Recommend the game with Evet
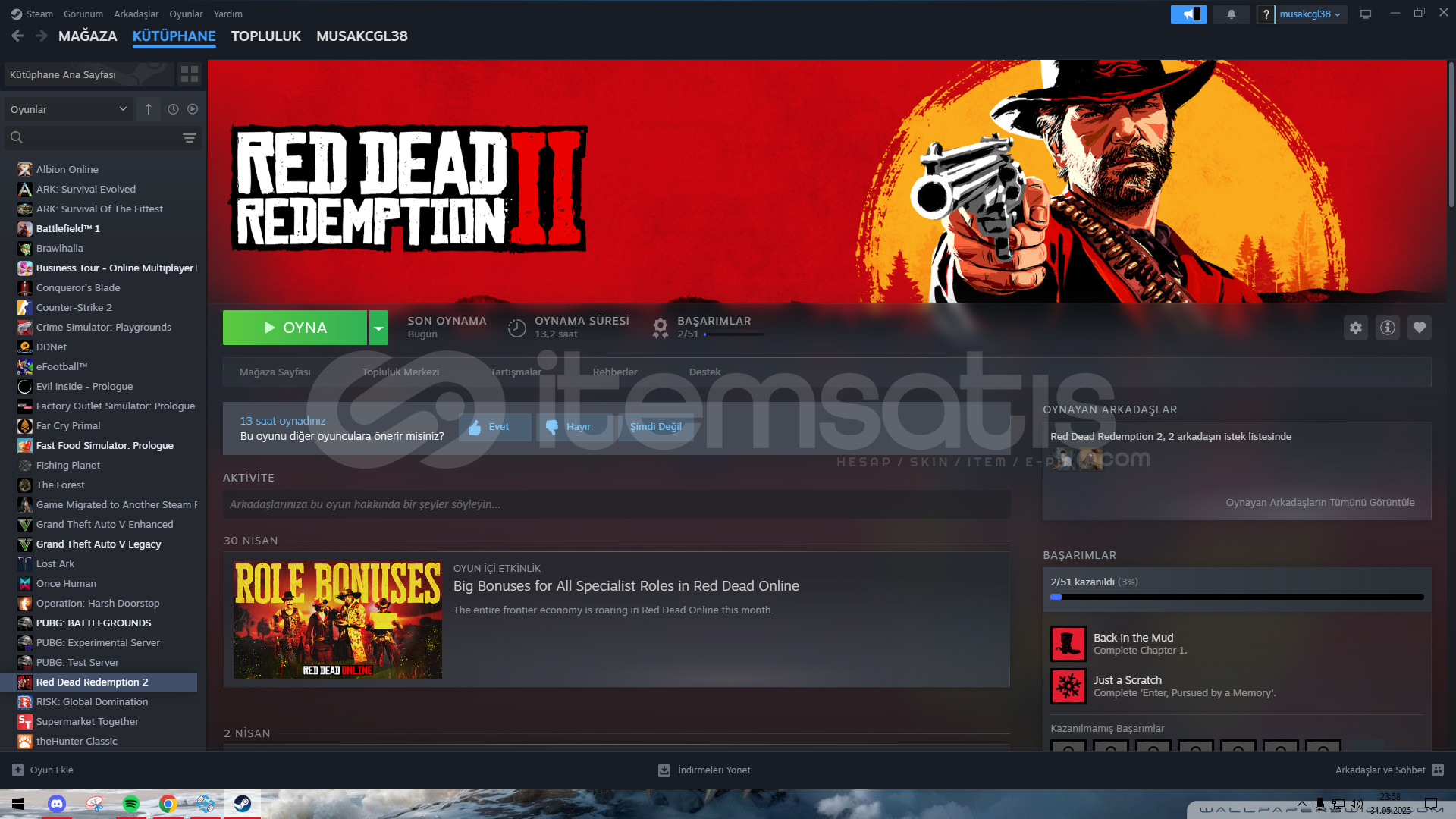The height and width of the screenshot is (819, 1456). click(x=495, y=427)
